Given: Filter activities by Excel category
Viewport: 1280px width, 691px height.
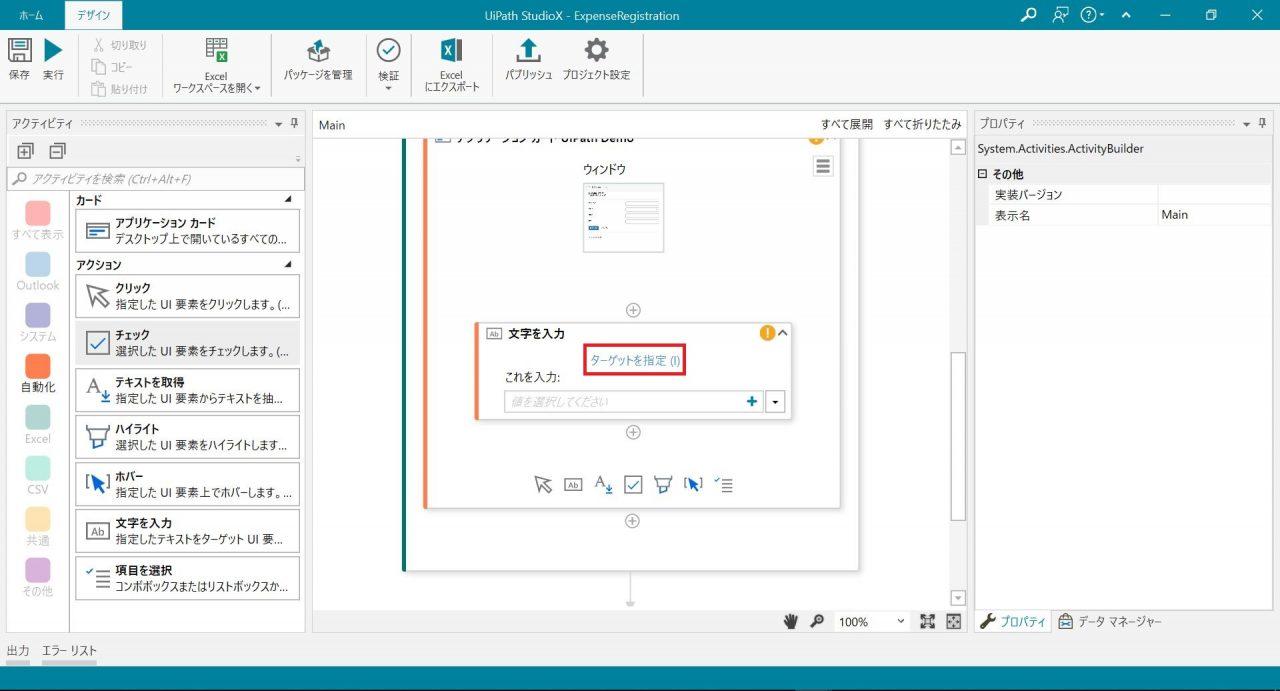Looking at the screenshot, I should point(37,424).
